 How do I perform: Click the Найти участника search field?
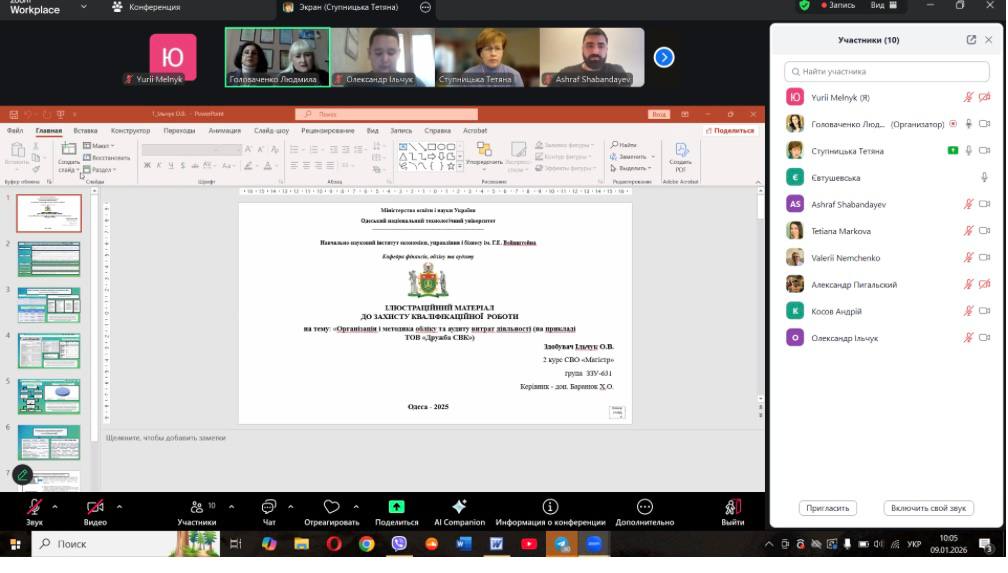[x=887, y=72]
